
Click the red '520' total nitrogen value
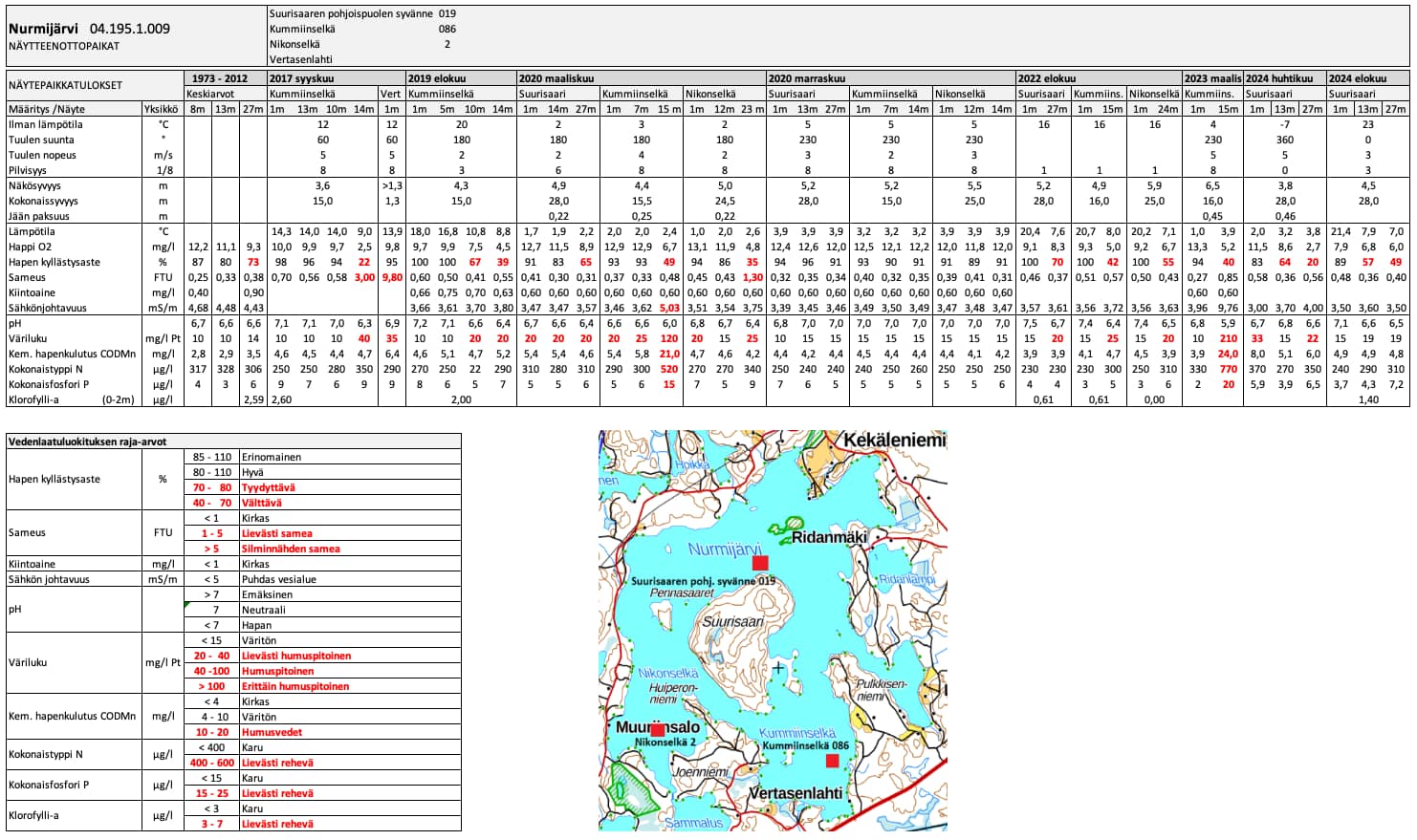(x=669, y=369)
